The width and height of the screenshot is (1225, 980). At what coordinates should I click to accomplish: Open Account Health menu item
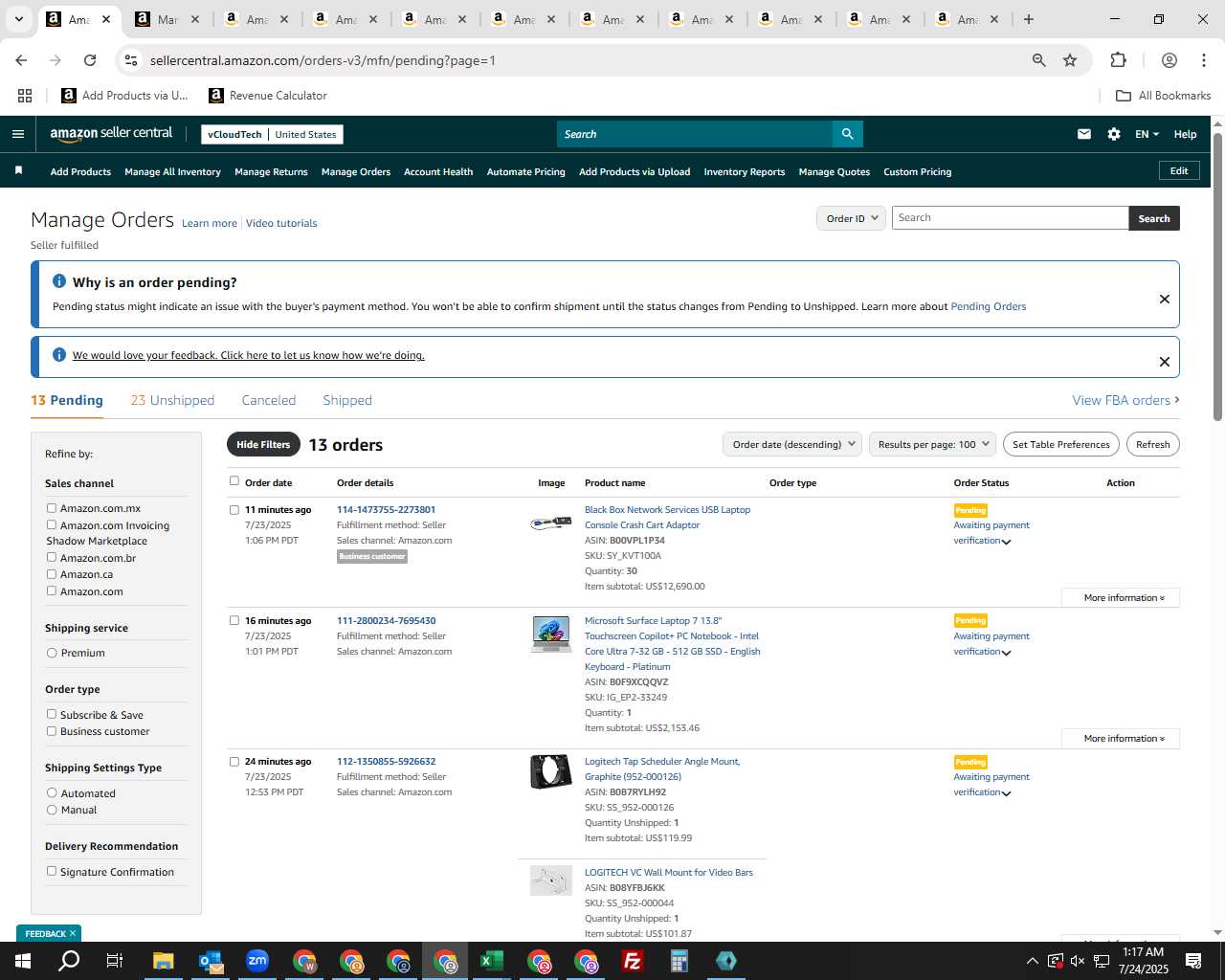coord(438,172)
